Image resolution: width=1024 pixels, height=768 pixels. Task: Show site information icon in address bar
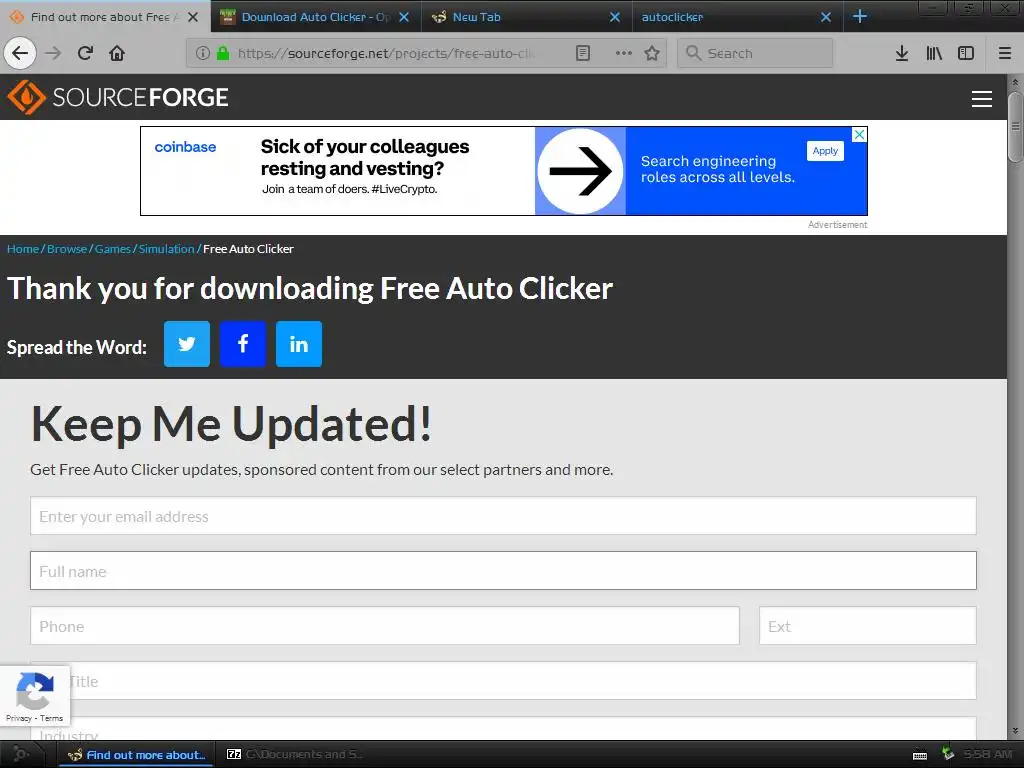(x=202, y=53)
